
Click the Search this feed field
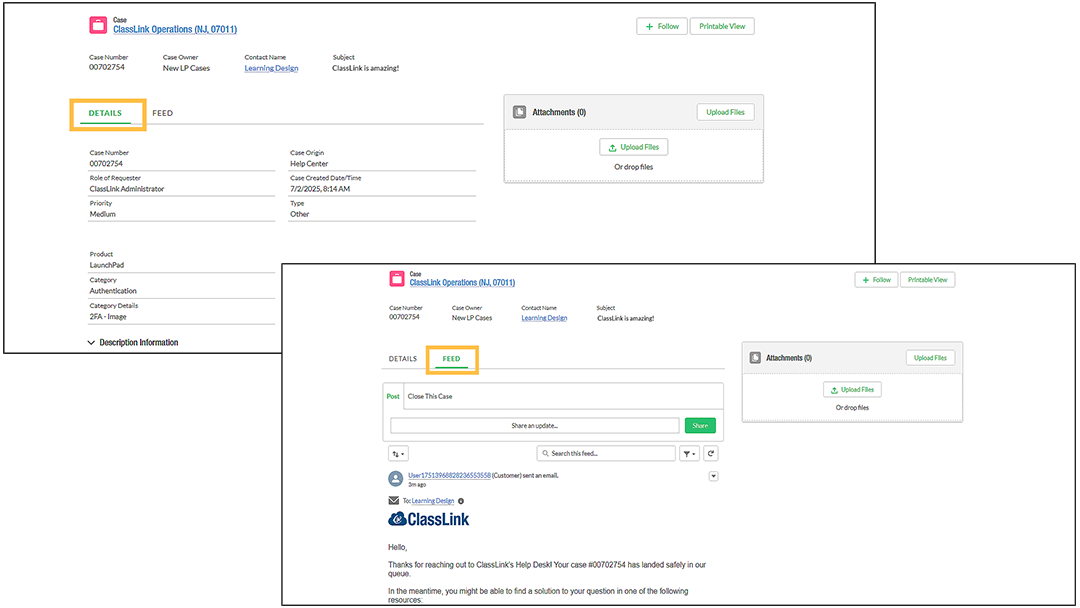click(x=606, y=453)
